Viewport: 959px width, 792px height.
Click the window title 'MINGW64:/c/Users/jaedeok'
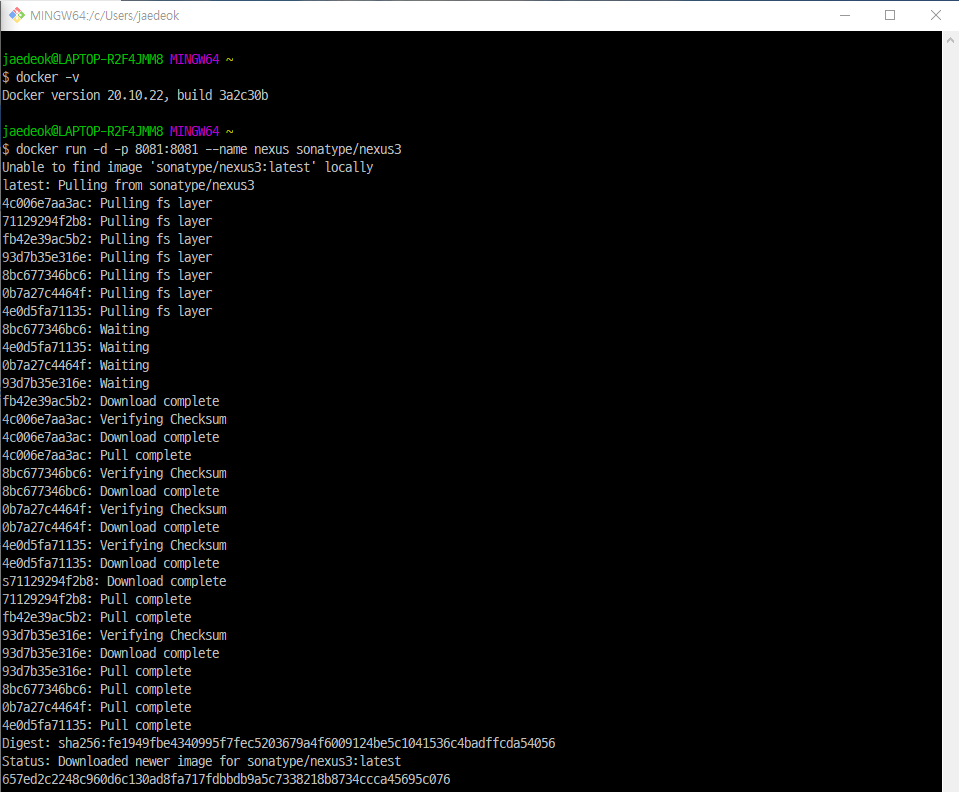point(105,16)
